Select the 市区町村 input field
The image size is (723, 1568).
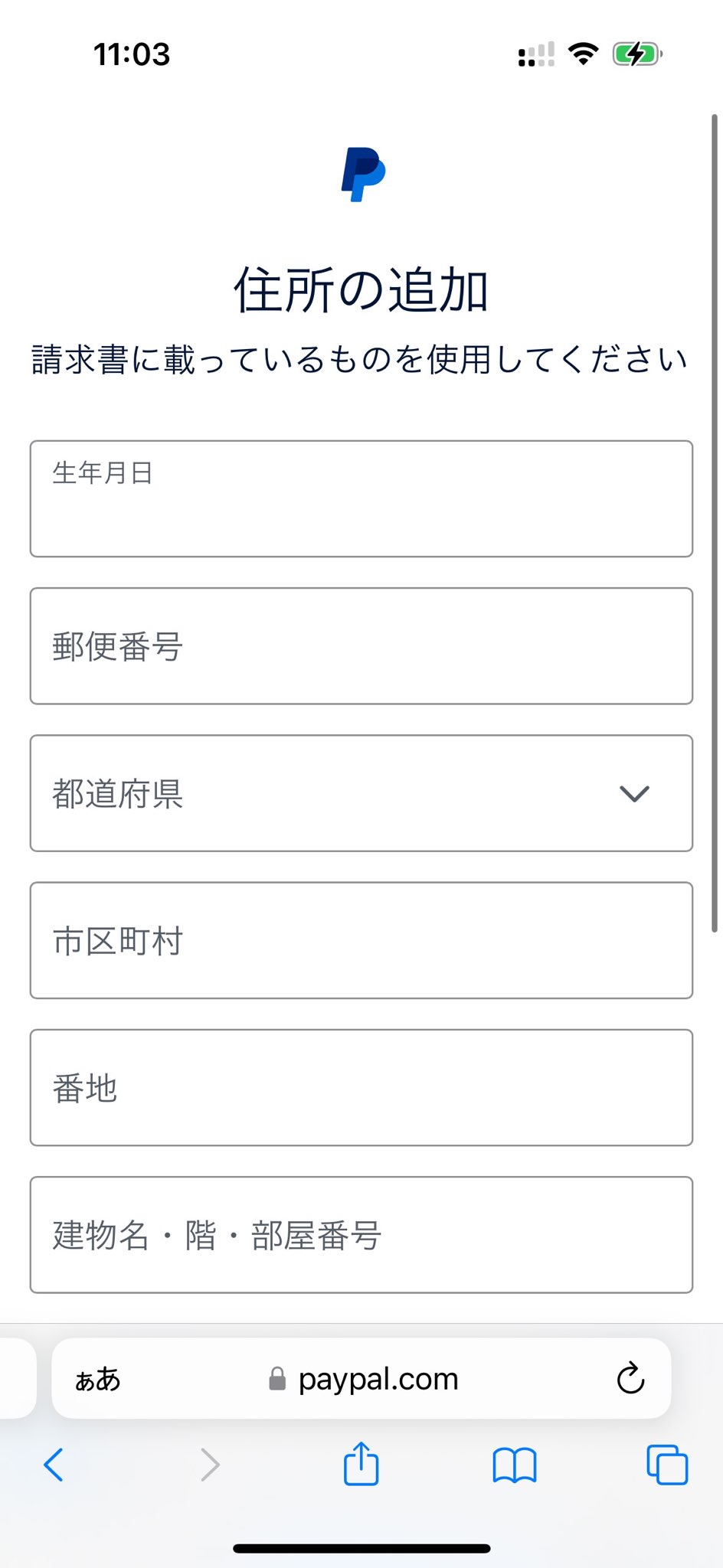361,941
